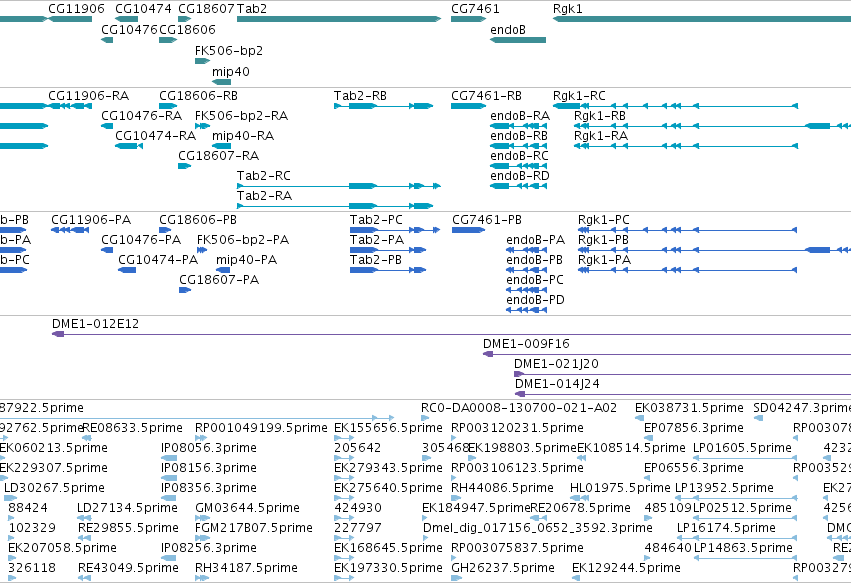Viewport: 851px width, 583px height.
Task: Click the Rgk1-RA transcript label
Action: point(601,136)
